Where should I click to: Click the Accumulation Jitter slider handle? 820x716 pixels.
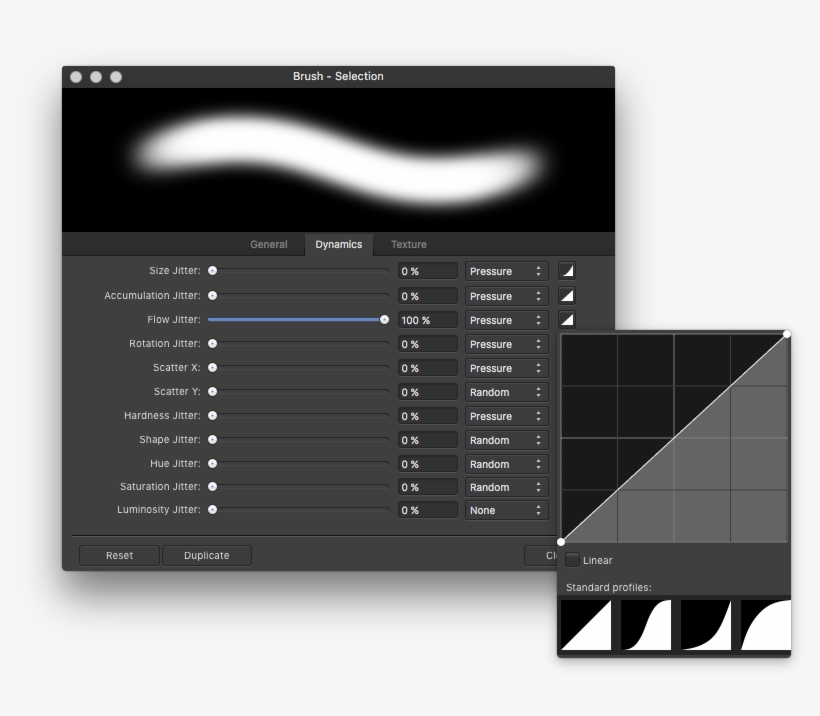click(212, 296)
